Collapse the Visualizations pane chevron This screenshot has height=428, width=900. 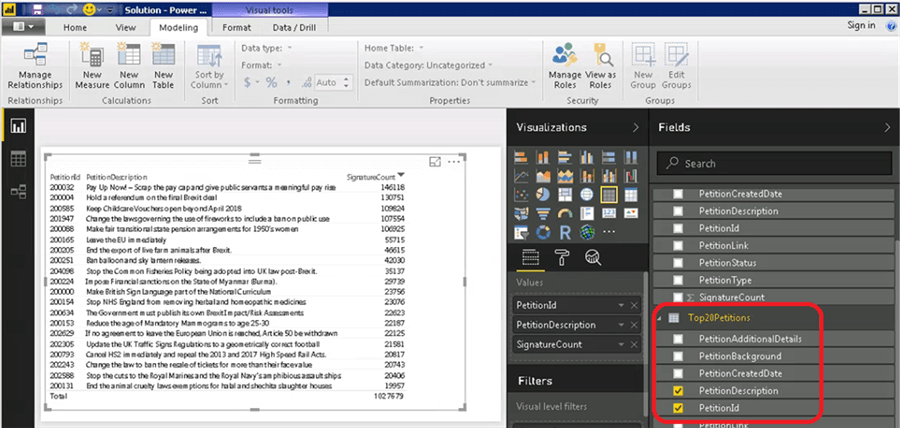[635, 127]
